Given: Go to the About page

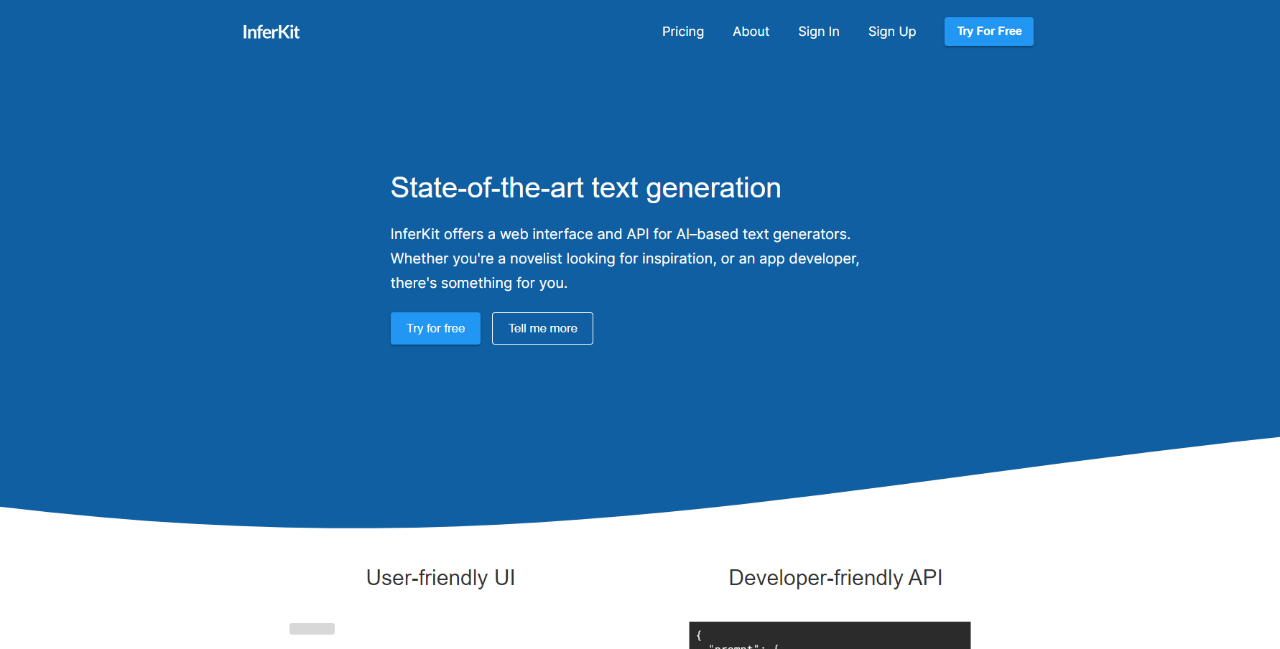Looking at the screenshot, I should (x=751, y=31).
